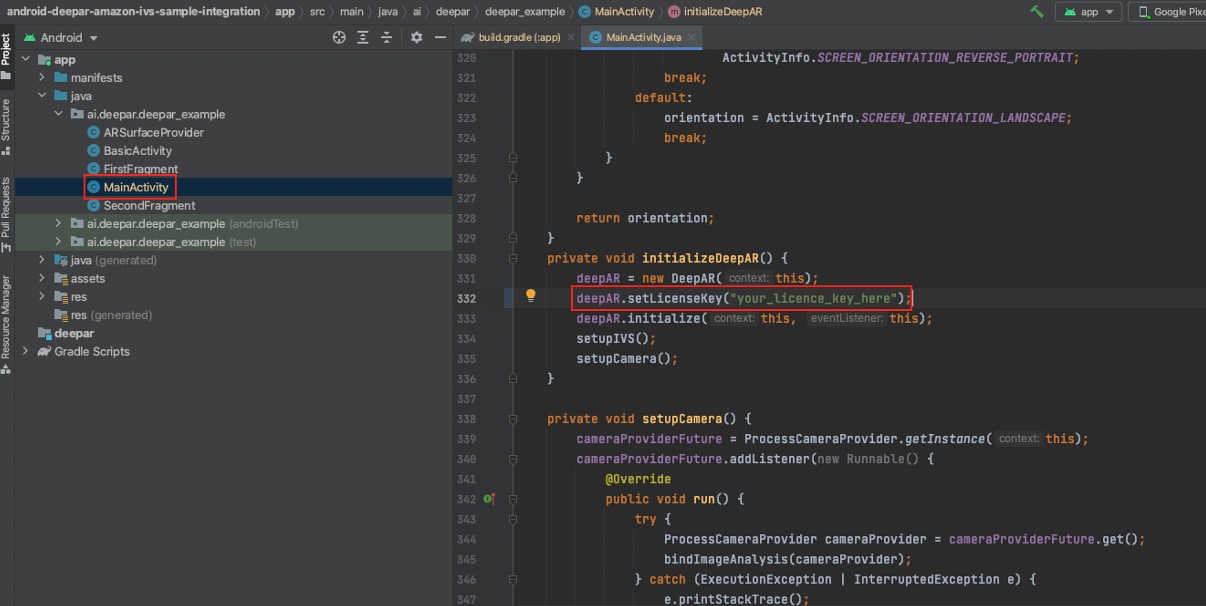Open the Google Pixel device selector
The width and height of the screenshot is (1206, 606).
(1172, 12)
